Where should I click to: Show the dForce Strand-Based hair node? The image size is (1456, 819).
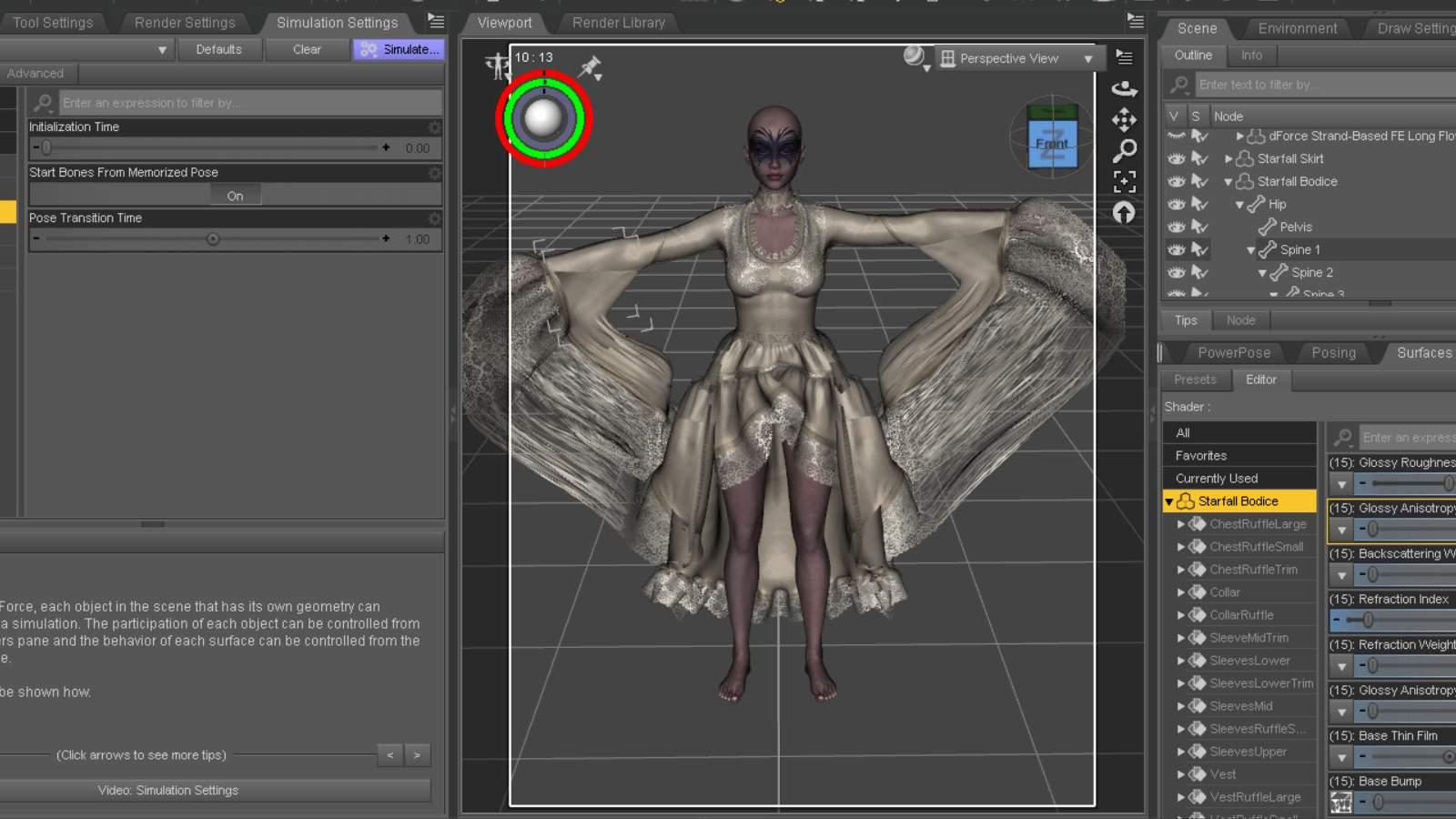1176,136
